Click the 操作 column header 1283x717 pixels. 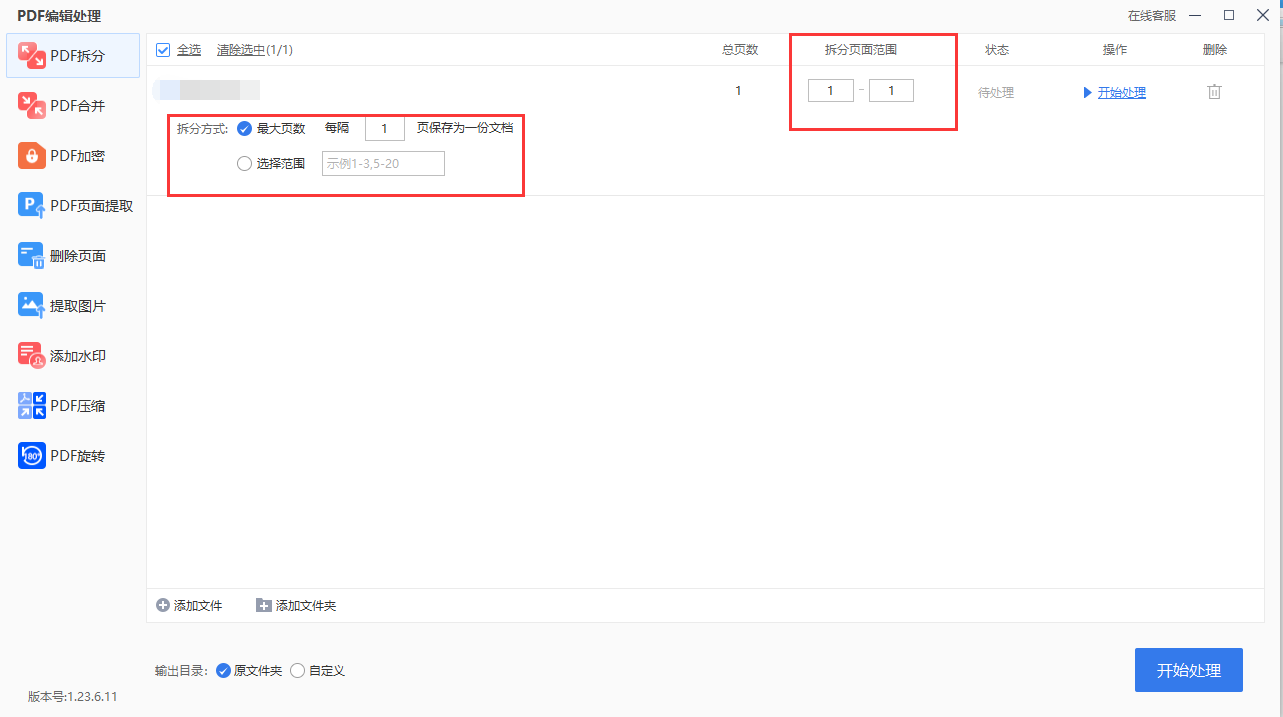(1115, 50)
